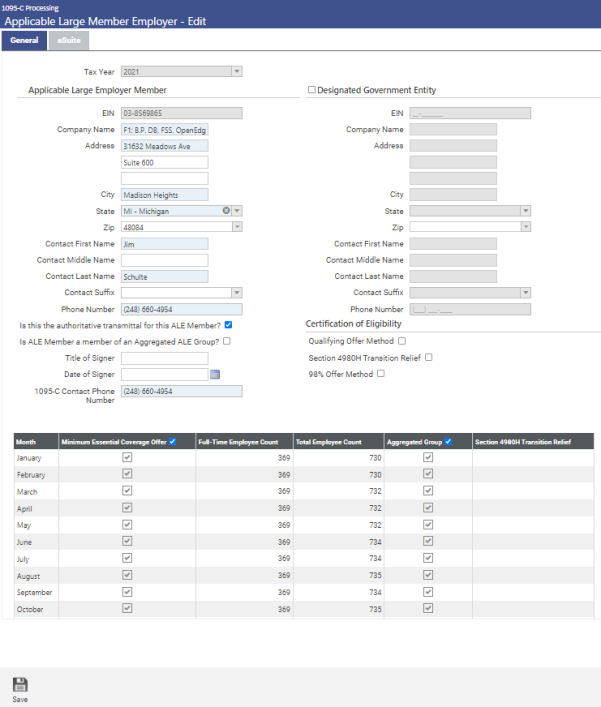Click the Contact Middle Name field for the employer
The image size is (601, 707).
(164, 260)
